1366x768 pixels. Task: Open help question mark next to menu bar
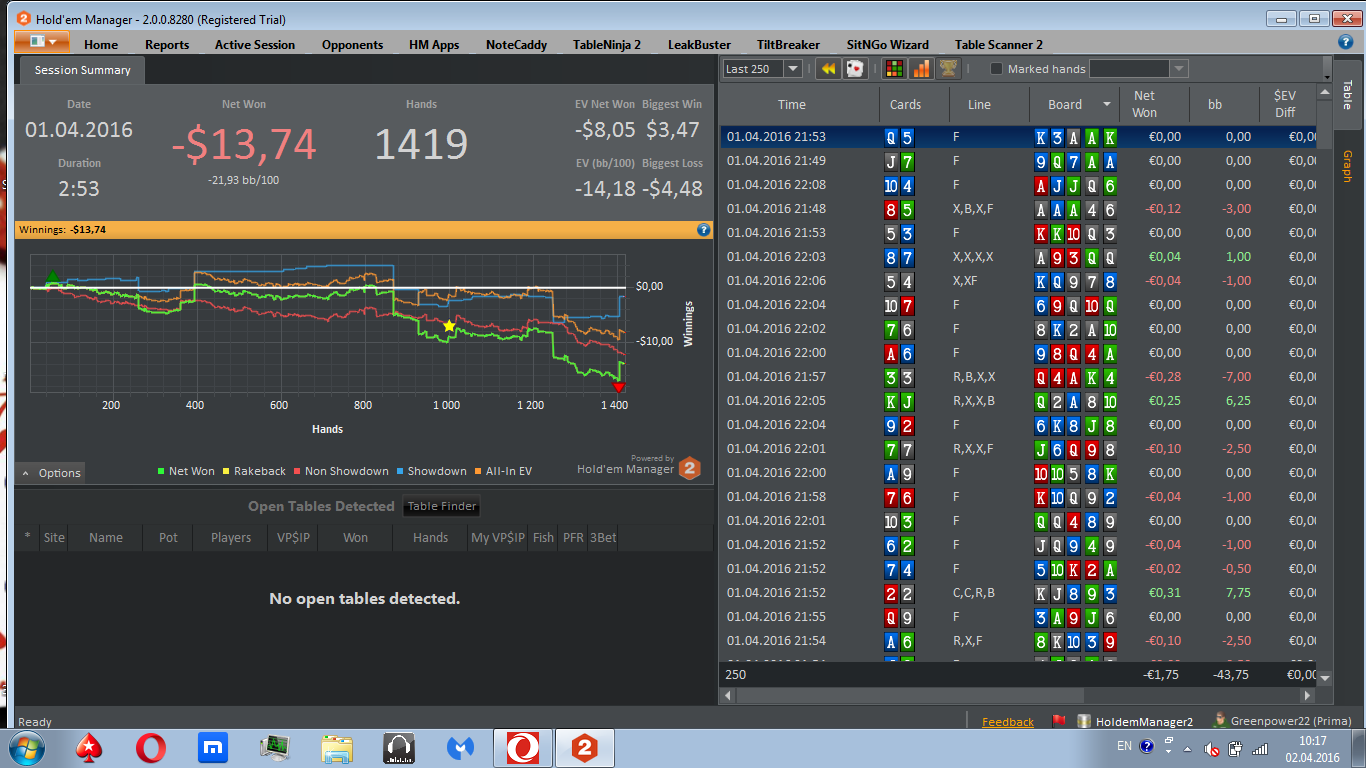click(1346, 42)
